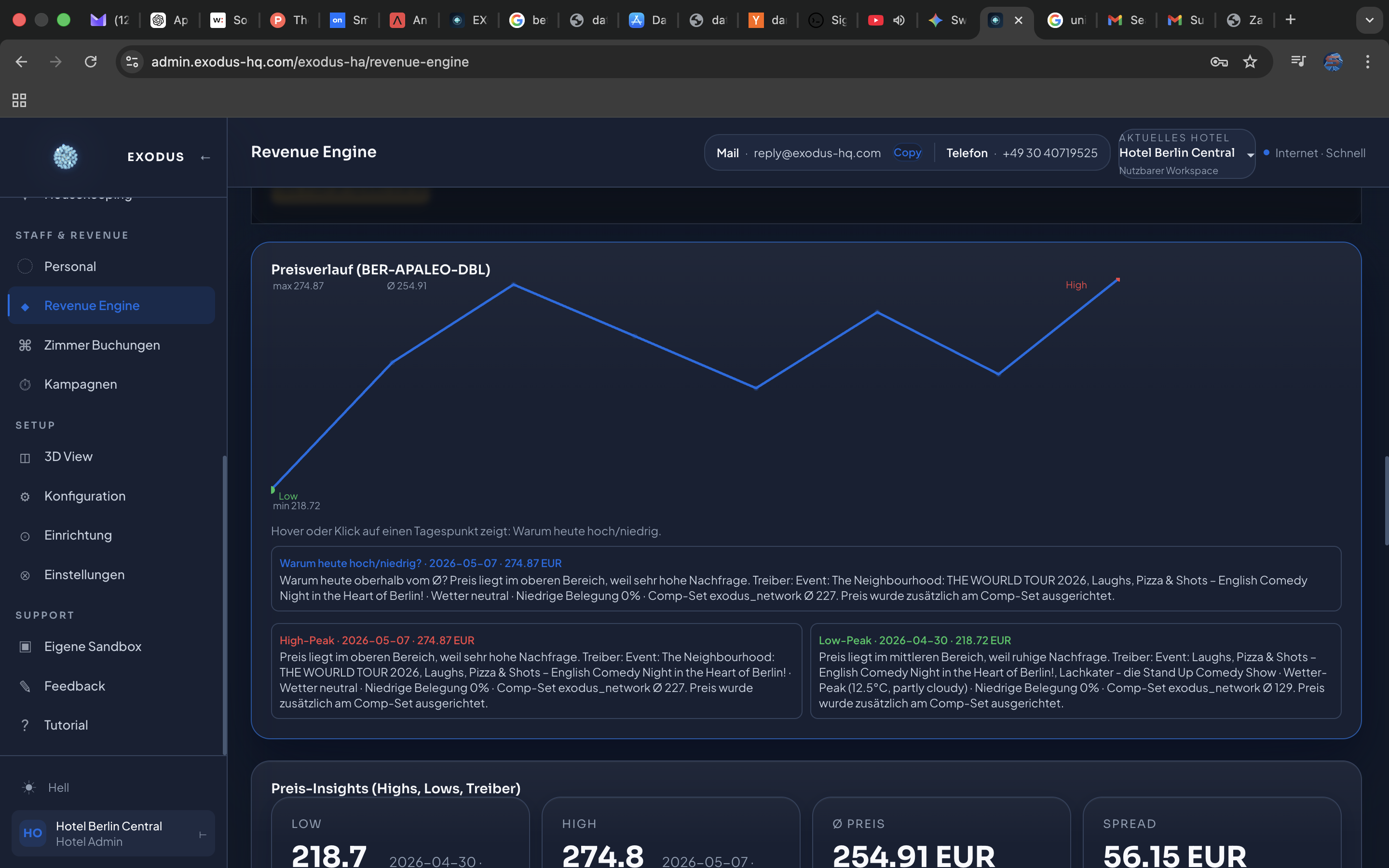Switch to the Google 'uni' tab

[x=1067, y=20]
